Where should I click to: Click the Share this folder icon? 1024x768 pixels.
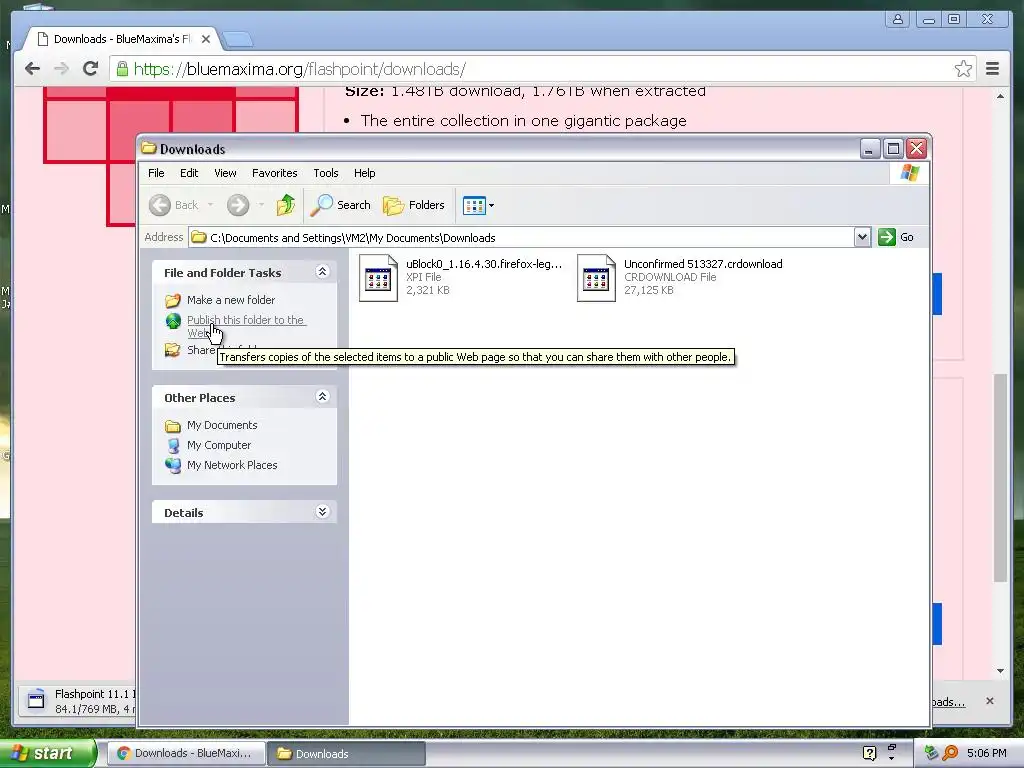coord(172,350)
